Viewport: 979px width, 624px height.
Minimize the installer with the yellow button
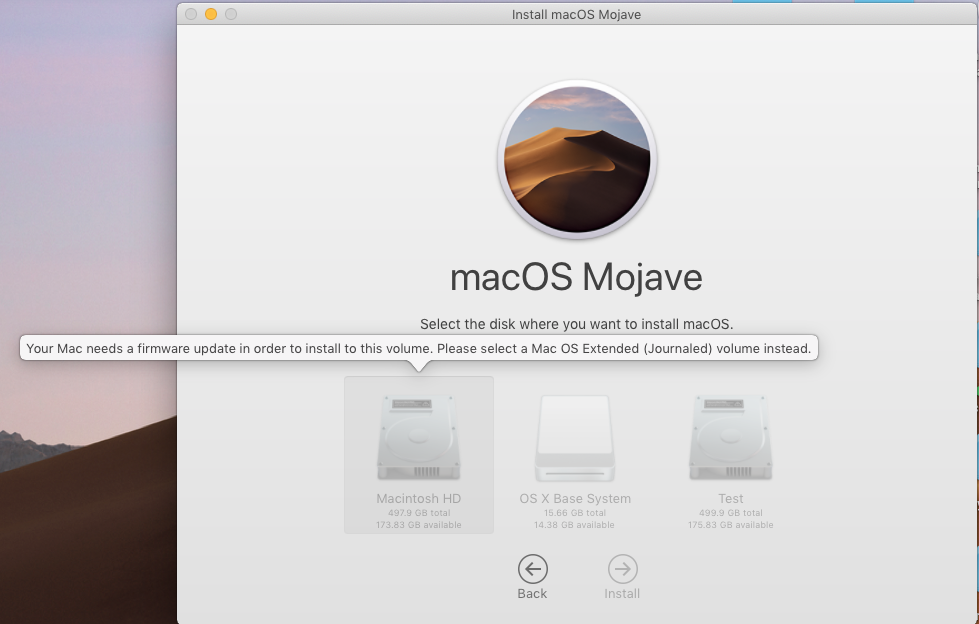pos(211,14)
